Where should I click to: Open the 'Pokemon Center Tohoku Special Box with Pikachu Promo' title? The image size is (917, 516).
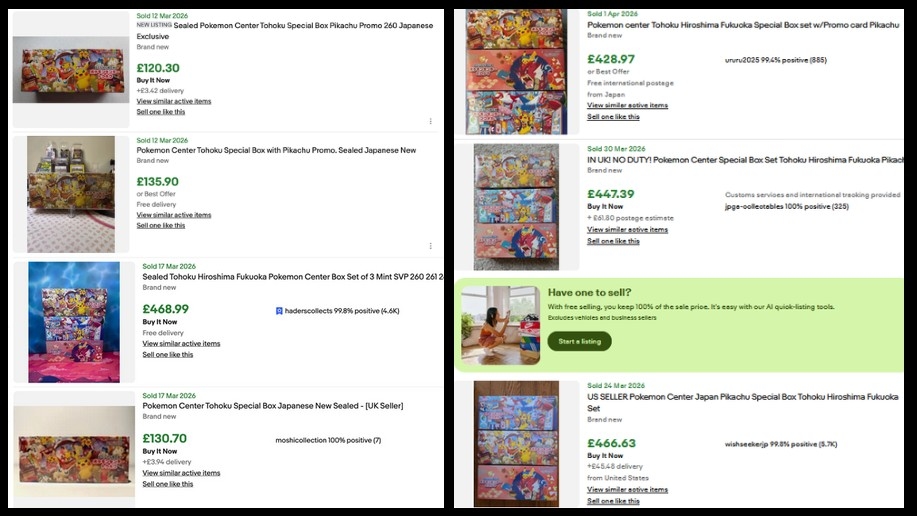pos(276,151)
